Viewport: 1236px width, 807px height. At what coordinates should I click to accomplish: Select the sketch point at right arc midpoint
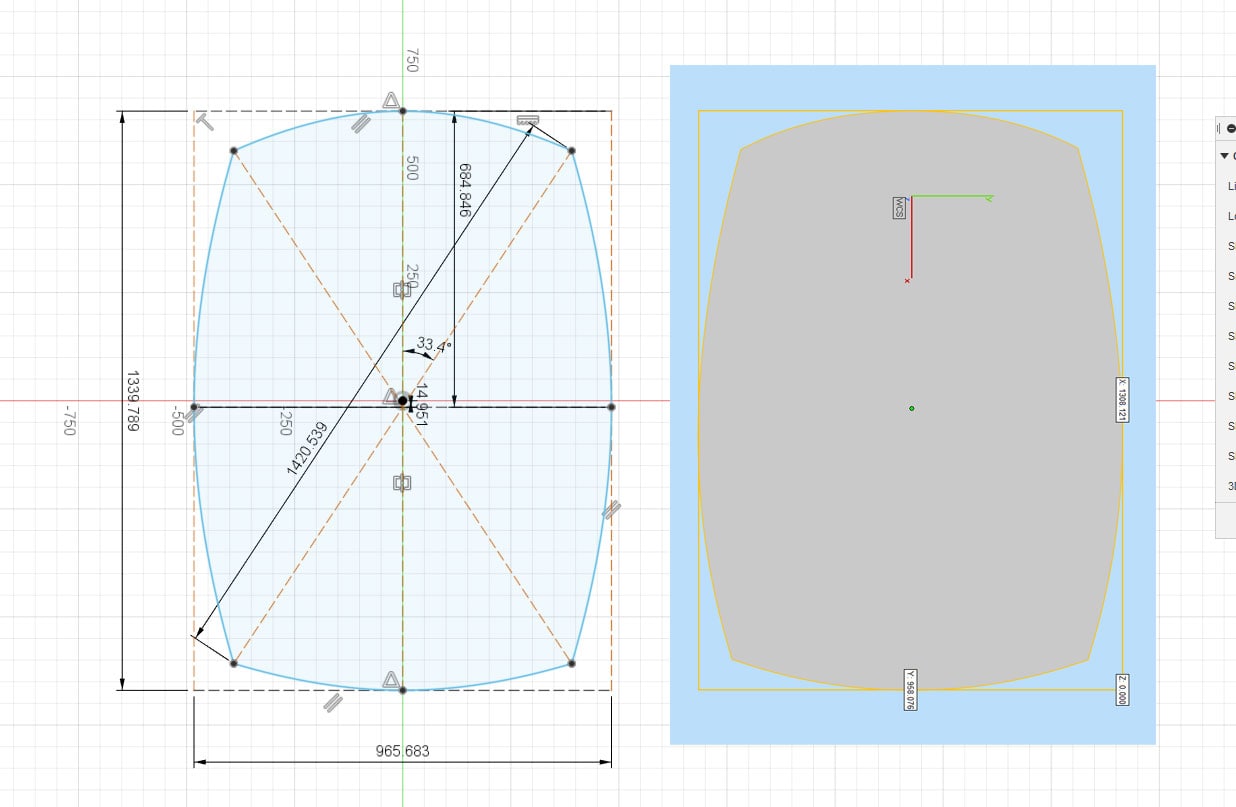pyautogui.click(x=611, y=407)
